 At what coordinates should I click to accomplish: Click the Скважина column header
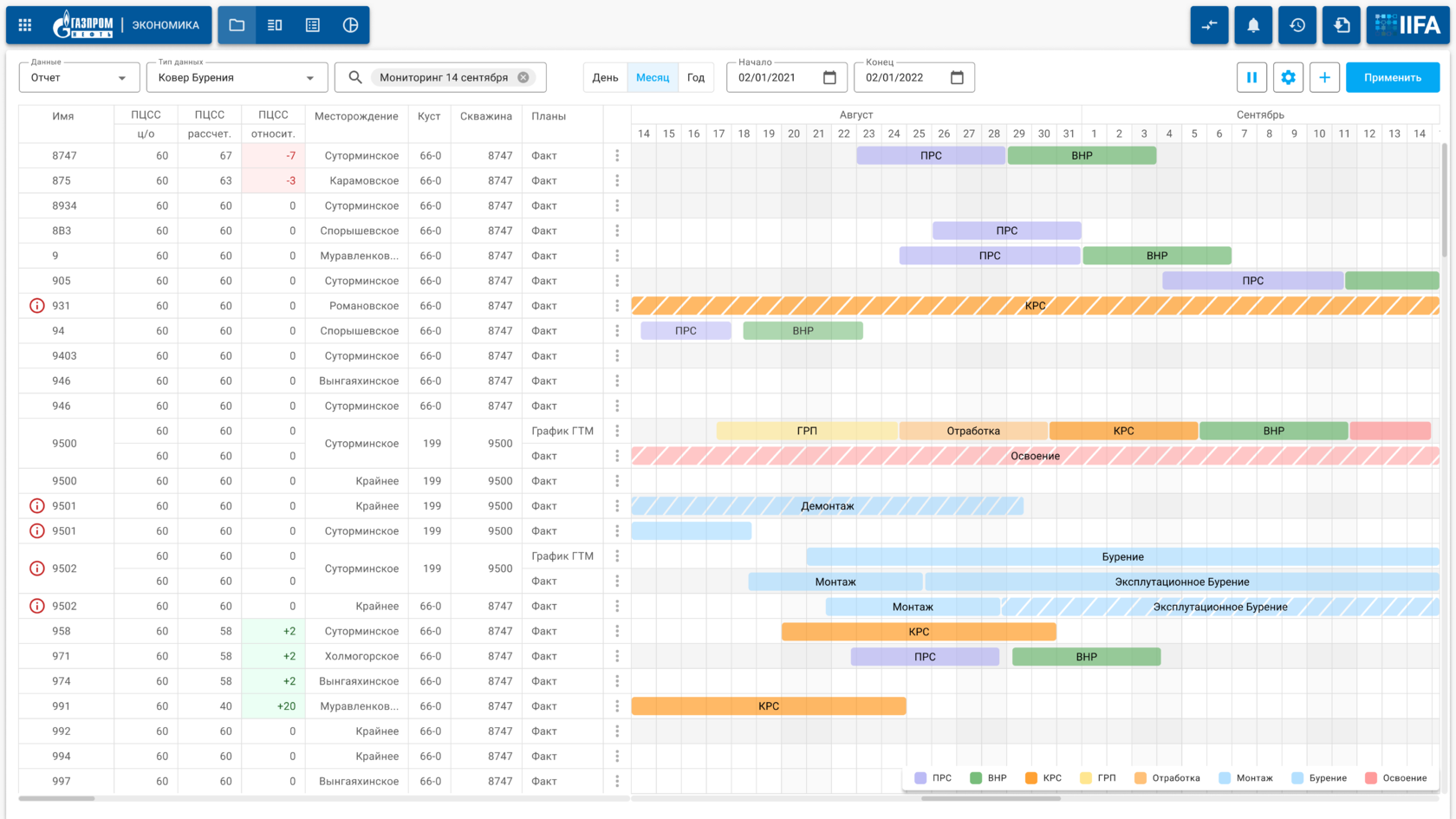(486, 116)
